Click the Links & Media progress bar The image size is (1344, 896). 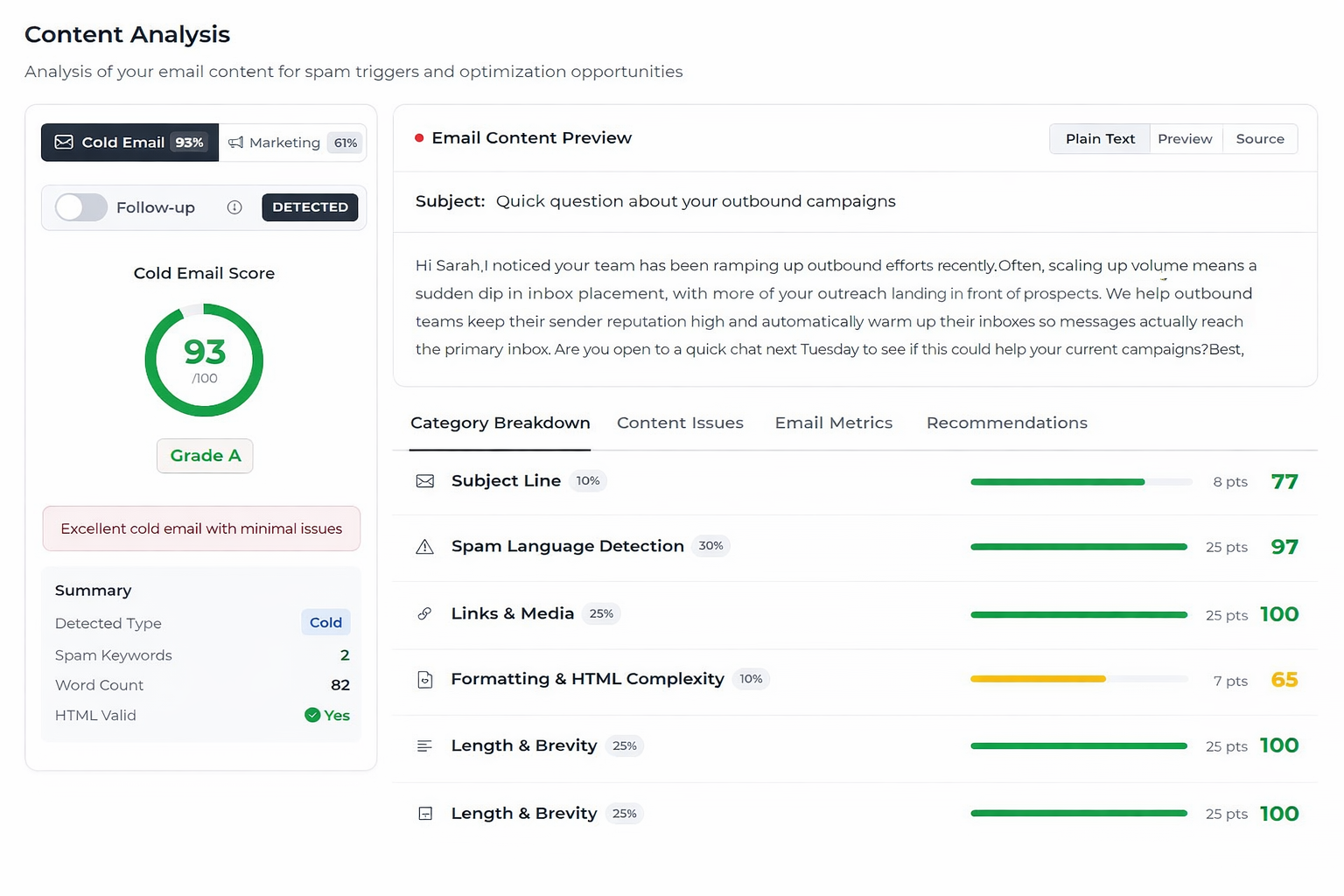[1079, 615]
